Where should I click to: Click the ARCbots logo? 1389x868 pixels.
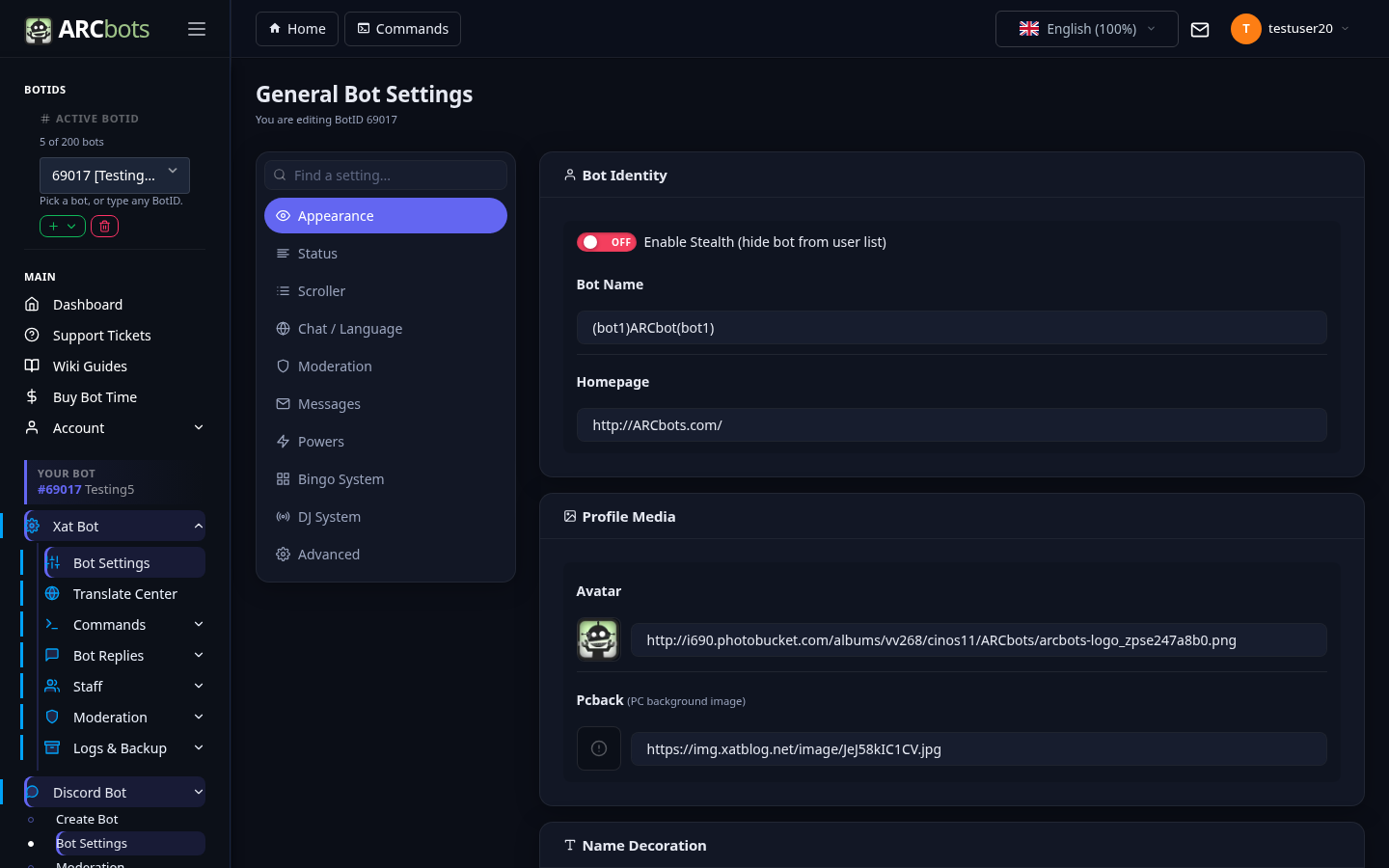[x=87, y=29]
